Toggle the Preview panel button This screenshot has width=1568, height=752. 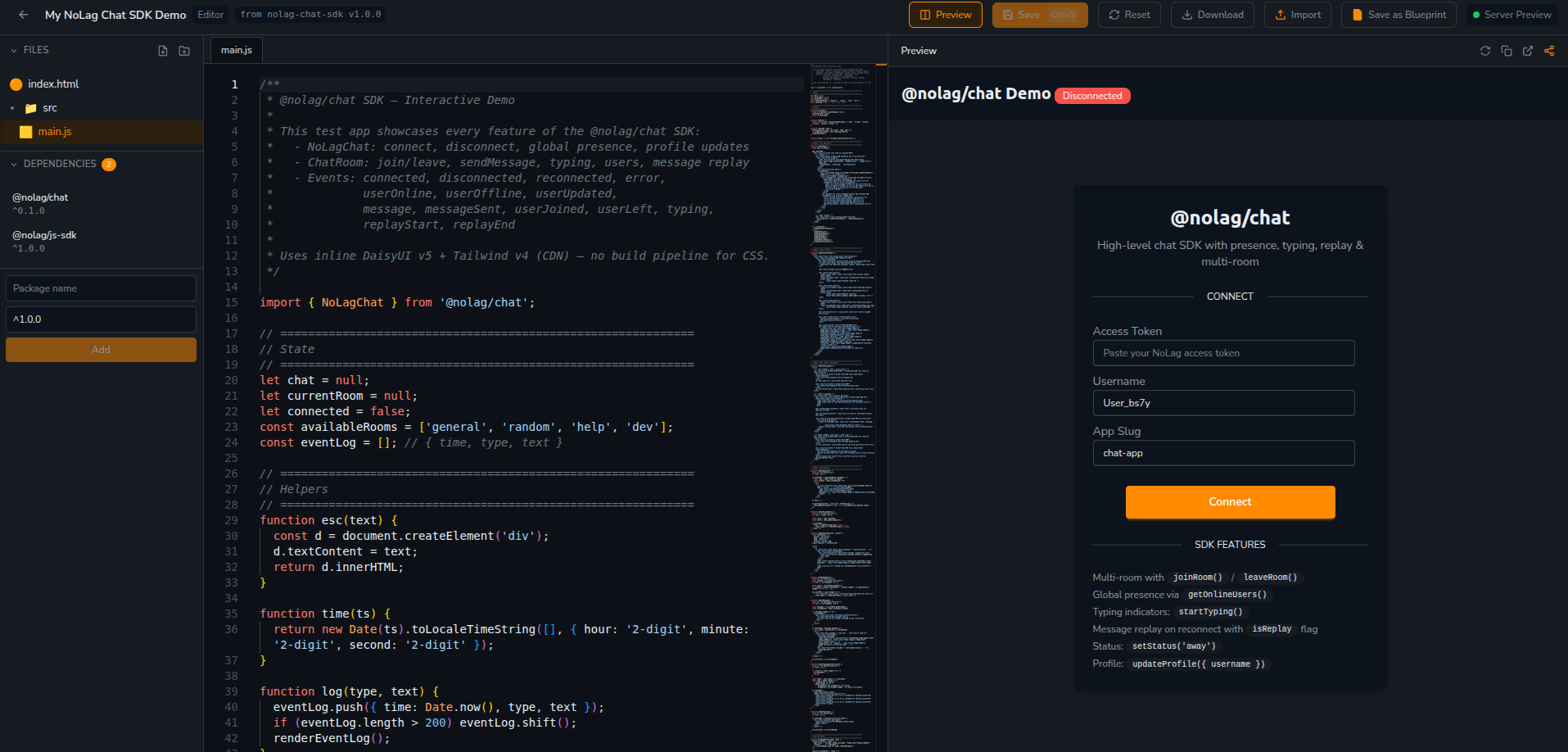coord(946,15)
